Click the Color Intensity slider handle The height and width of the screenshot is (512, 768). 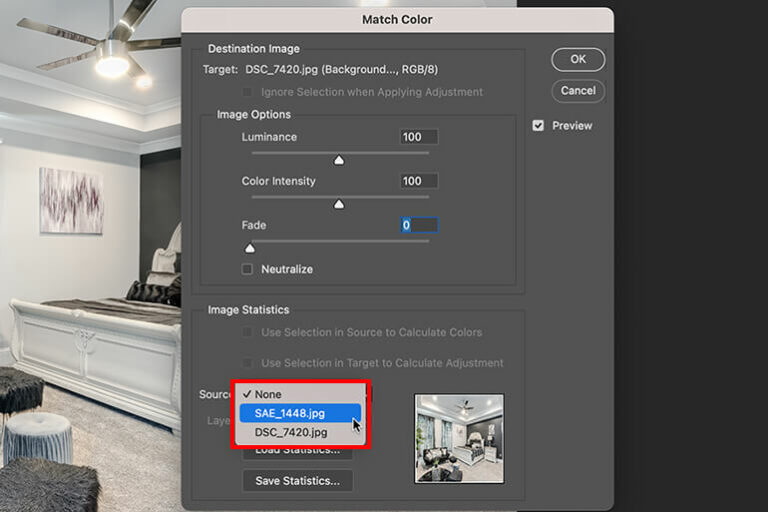[339, 204]
